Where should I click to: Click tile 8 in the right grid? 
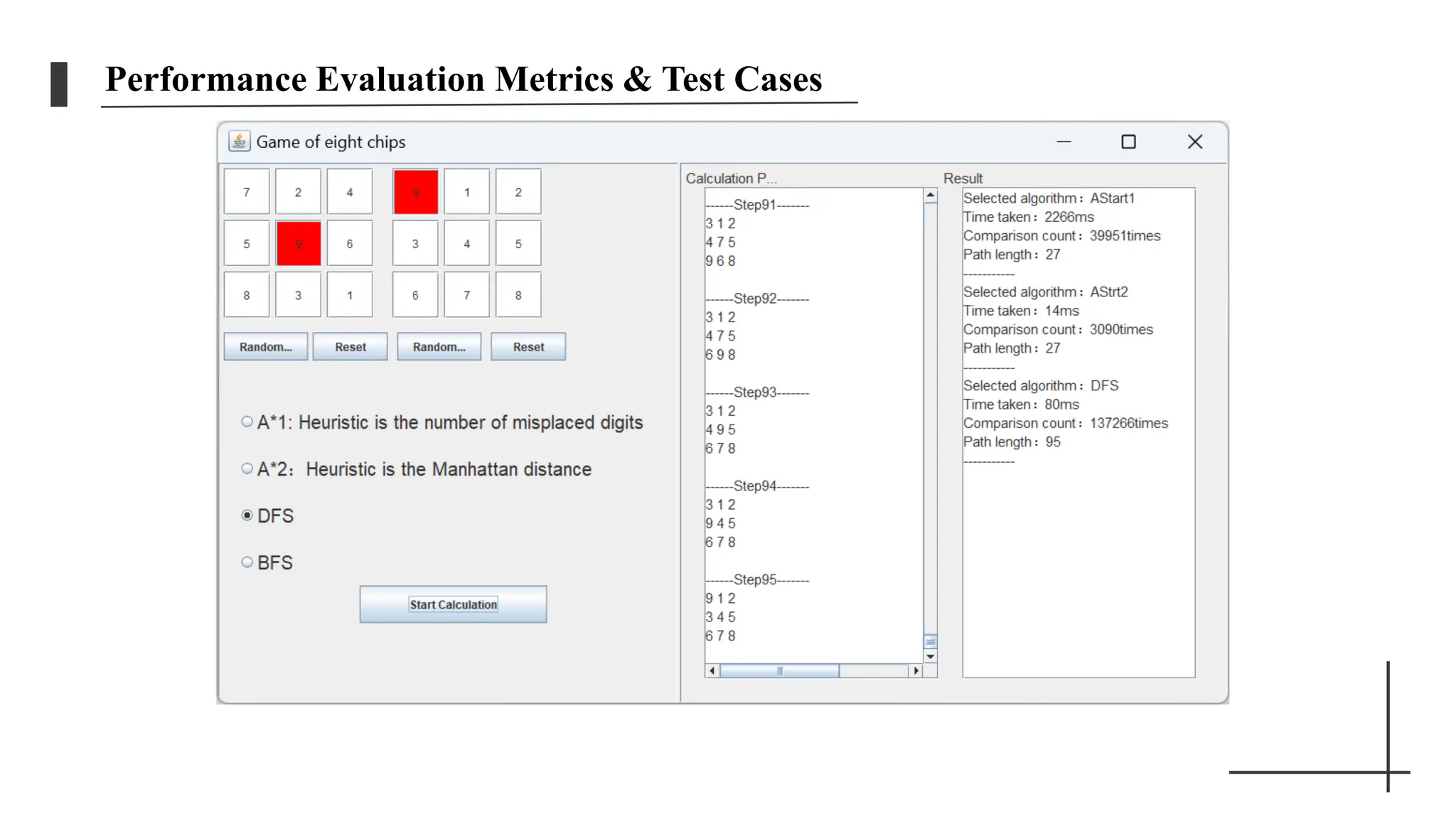518,294
